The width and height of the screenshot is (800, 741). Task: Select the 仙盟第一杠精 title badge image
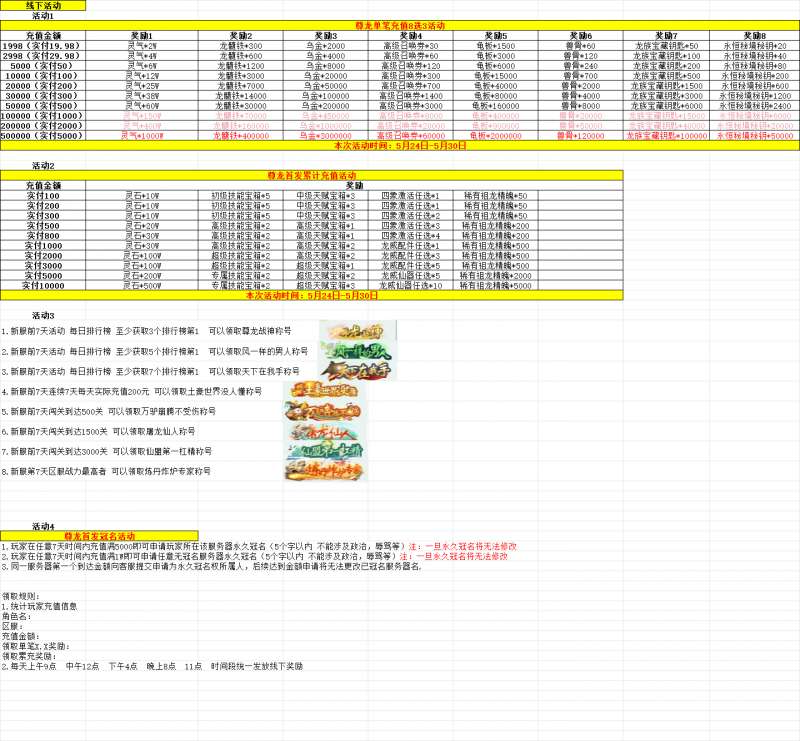(x=323, y=451)
